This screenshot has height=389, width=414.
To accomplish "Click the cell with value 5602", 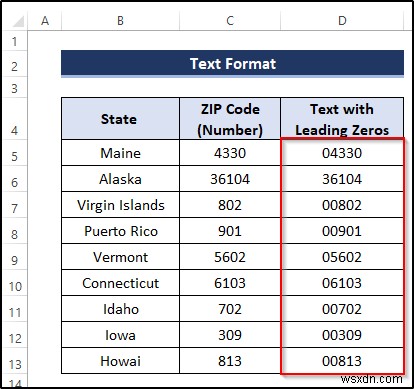I will [x=230, y=257].
